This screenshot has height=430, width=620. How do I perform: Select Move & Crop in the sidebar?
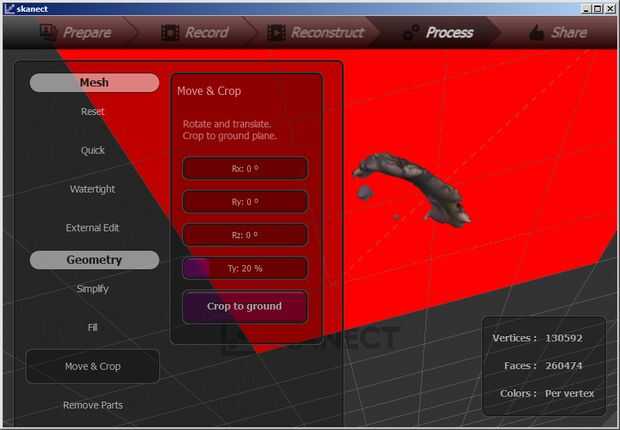pyautogui.click(x=93, y=366)
